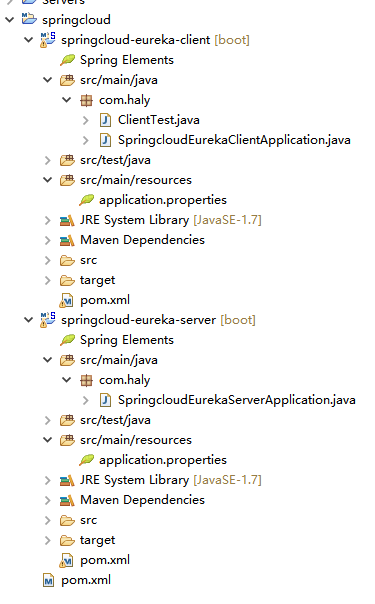This screenshot has height=604, width=375.
Task: Click application.properties leaf icon in eureka-client
Action: pyautogui.click(x=86, y=200)
